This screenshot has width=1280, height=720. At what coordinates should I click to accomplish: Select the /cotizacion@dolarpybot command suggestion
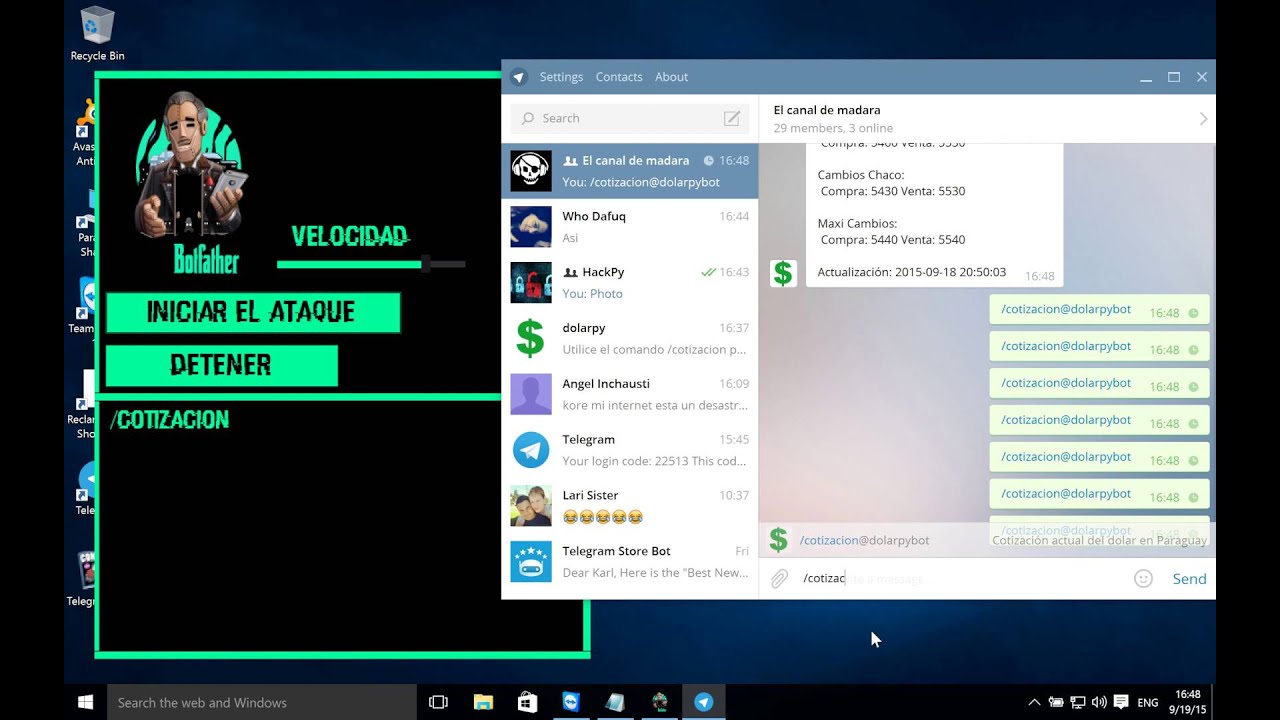point(987,540)
